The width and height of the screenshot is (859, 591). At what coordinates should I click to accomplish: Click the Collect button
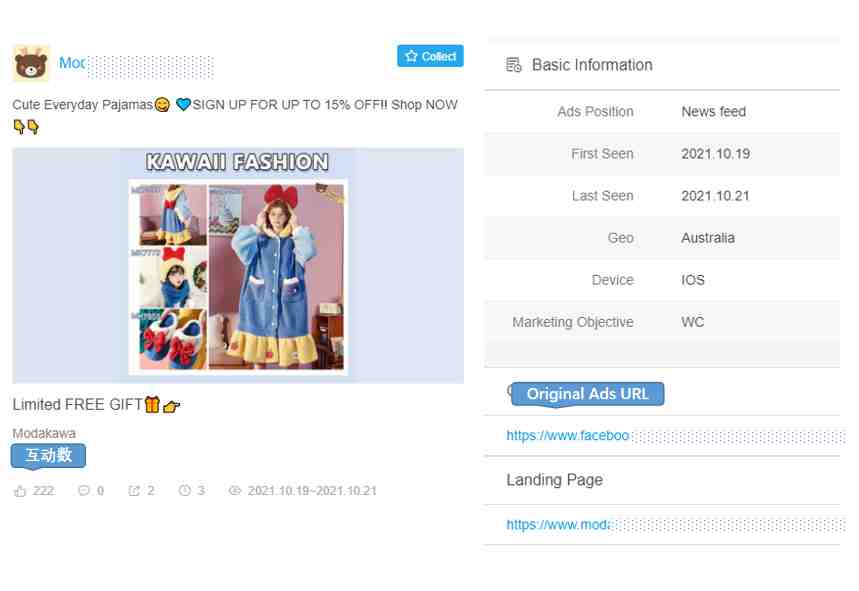(x=430, y=56)
